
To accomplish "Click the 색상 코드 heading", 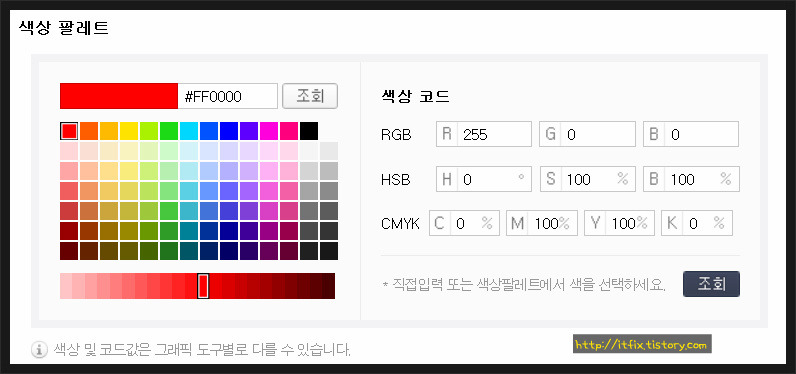I will coord(415,96).
